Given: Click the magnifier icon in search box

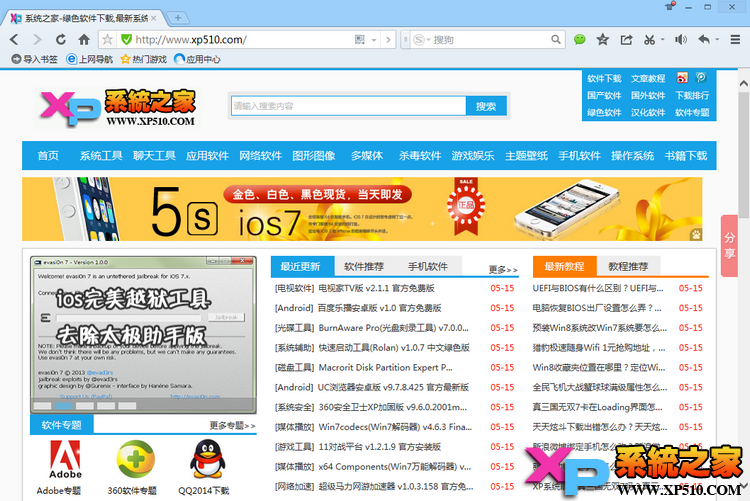Looking at the screenshot, I should 555,39.
